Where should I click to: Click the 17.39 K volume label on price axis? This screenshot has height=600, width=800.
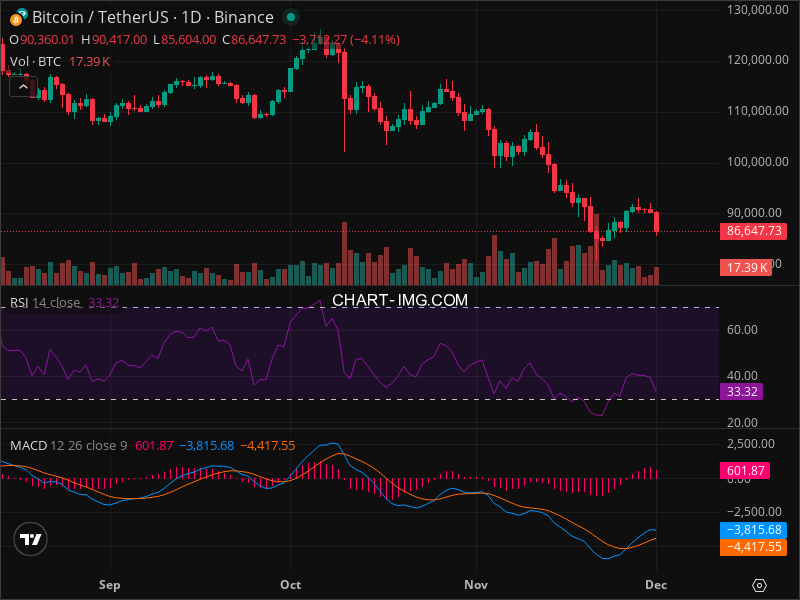(x=745, y=267)
